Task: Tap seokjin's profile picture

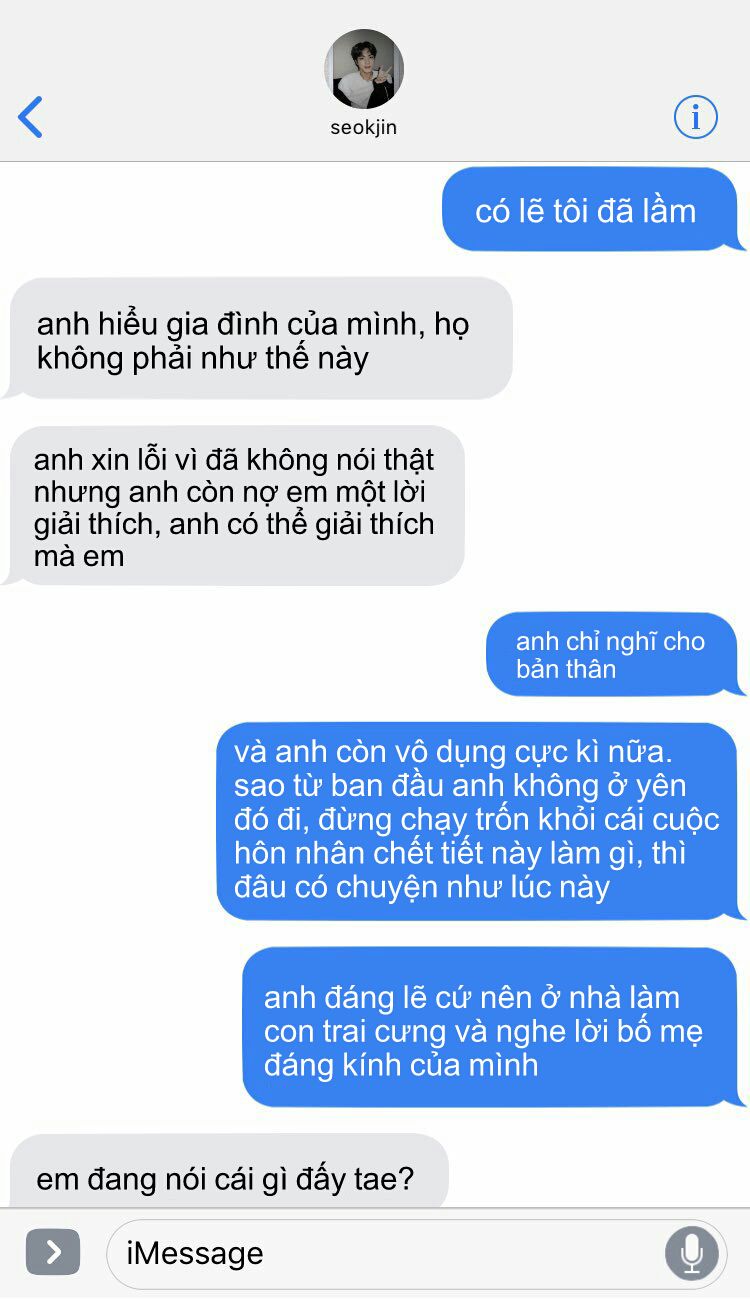Action: 364,69
